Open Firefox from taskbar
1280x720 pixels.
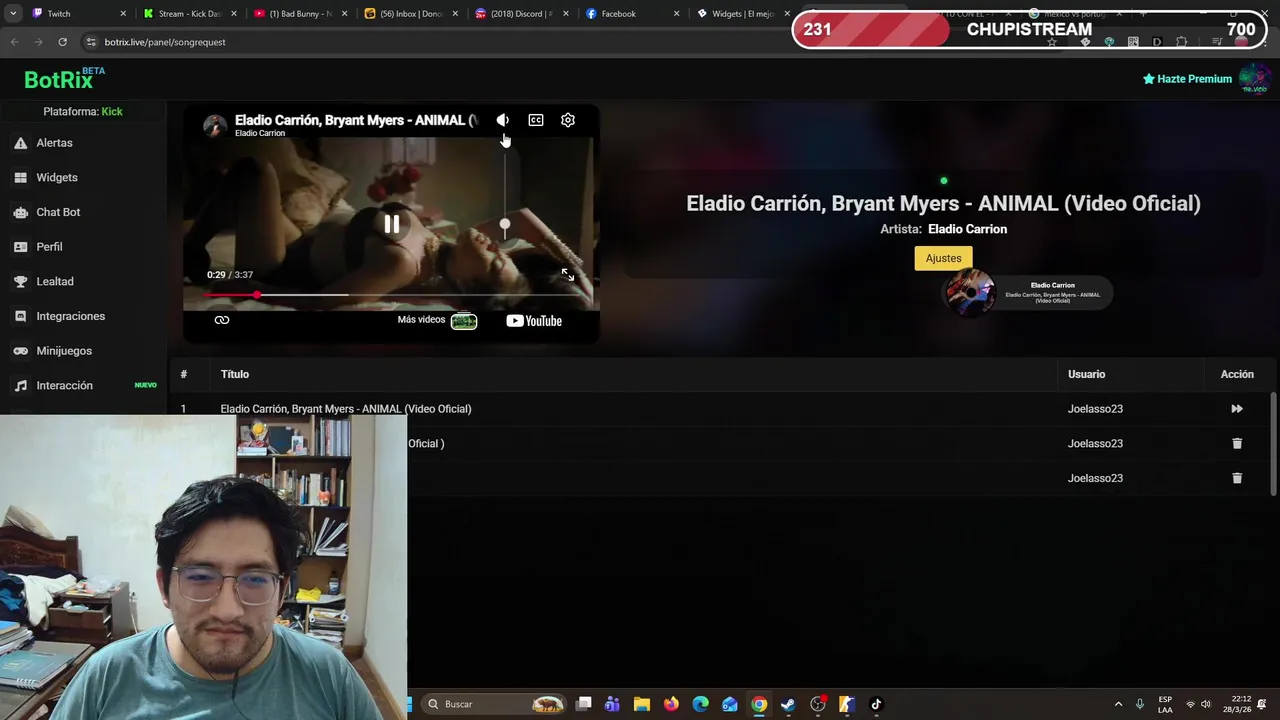[671, 704]
